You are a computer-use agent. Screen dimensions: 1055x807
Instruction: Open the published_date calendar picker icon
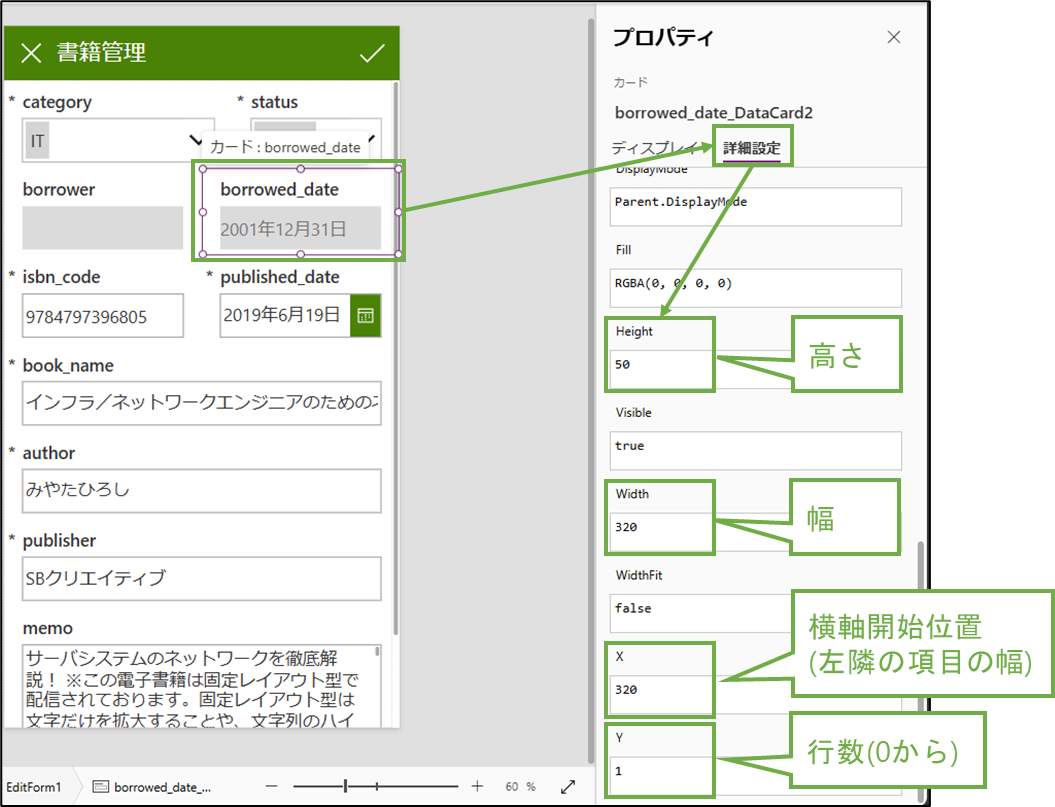click(x=365, y=315)
